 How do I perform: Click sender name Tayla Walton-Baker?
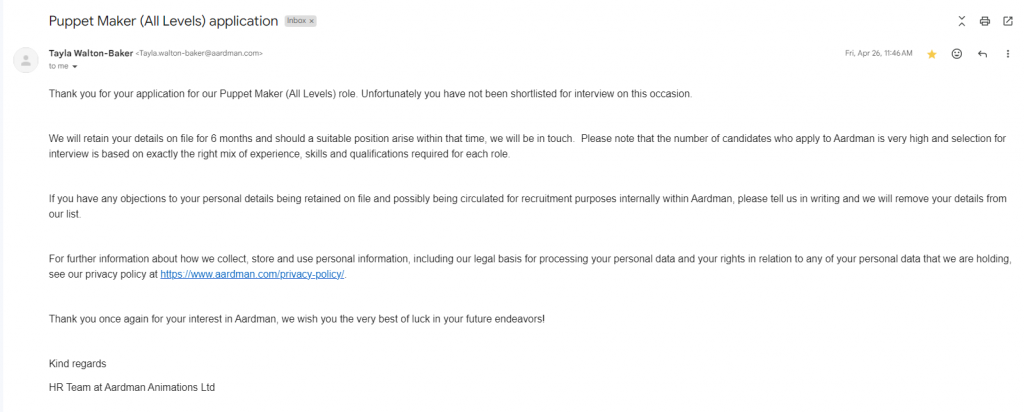(x=91, y=54)
